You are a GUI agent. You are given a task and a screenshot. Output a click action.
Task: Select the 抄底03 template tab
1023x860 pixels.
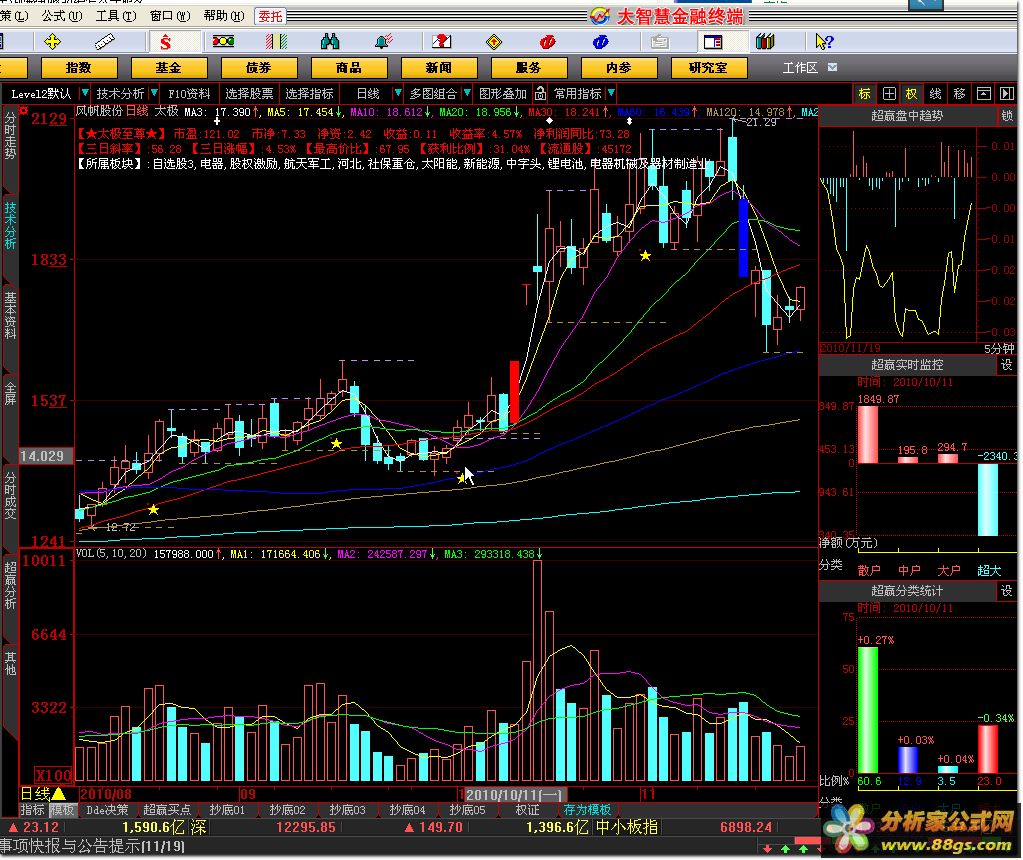pyautogui.click(x=347, y=810)
